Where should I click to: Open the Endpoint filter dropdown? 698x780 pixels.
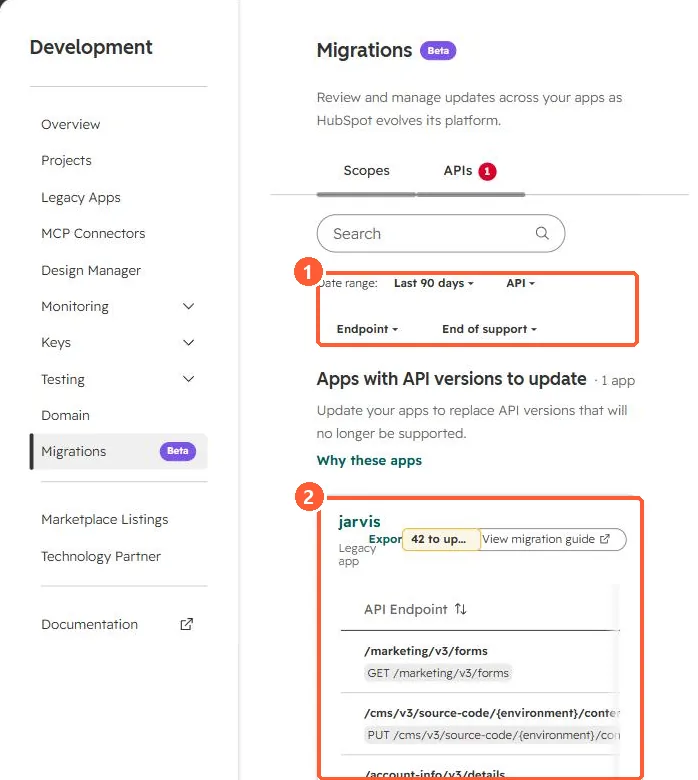pyautogui.click(x=367, y=329)
